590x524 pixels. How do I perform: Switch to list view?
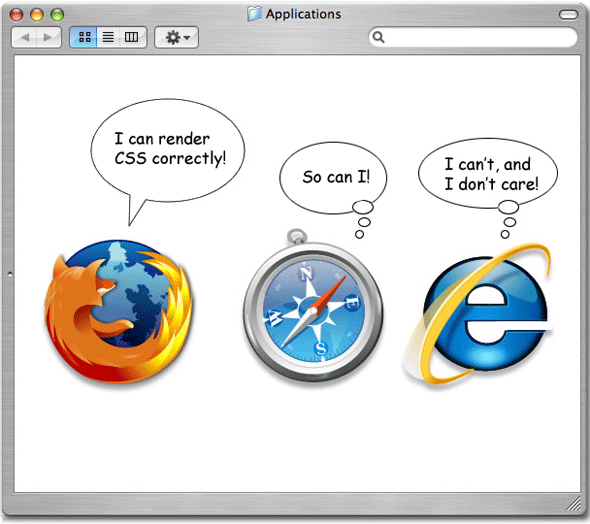click(108, 37)
